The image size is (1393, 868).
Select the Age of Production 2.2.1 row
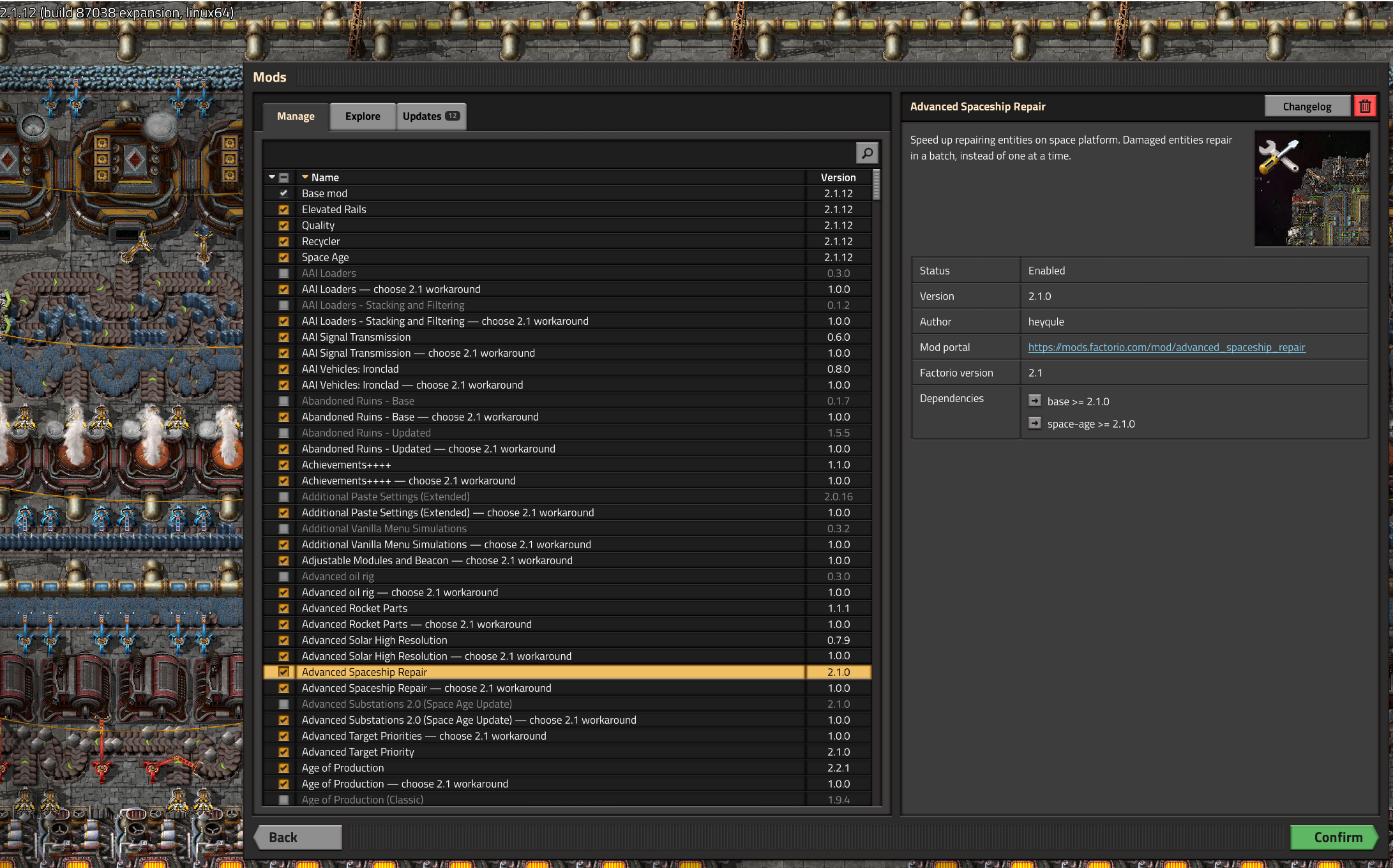click(567, 768)
